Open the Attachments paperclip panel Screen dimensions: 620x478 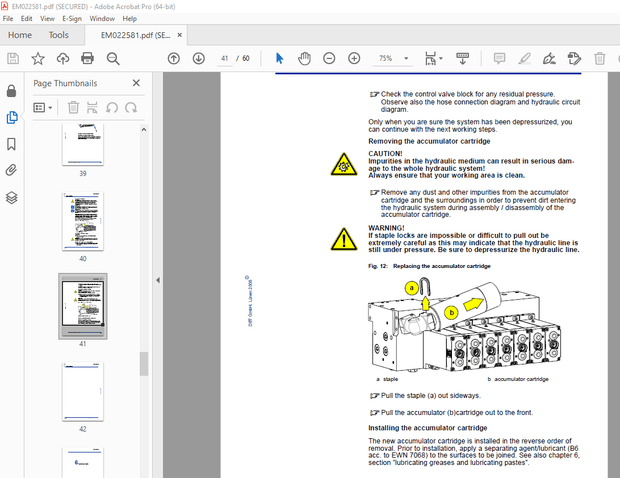(11, 170)
